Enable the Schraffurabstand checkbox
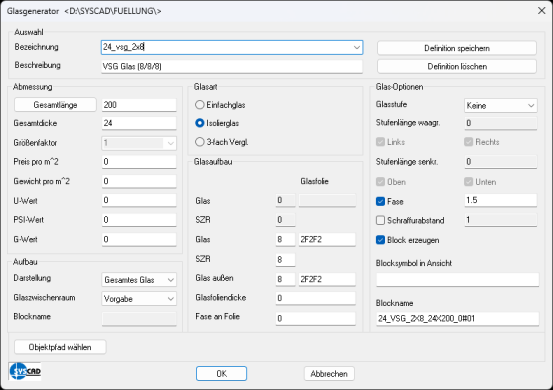553x390 pixels. pos(380,220)
